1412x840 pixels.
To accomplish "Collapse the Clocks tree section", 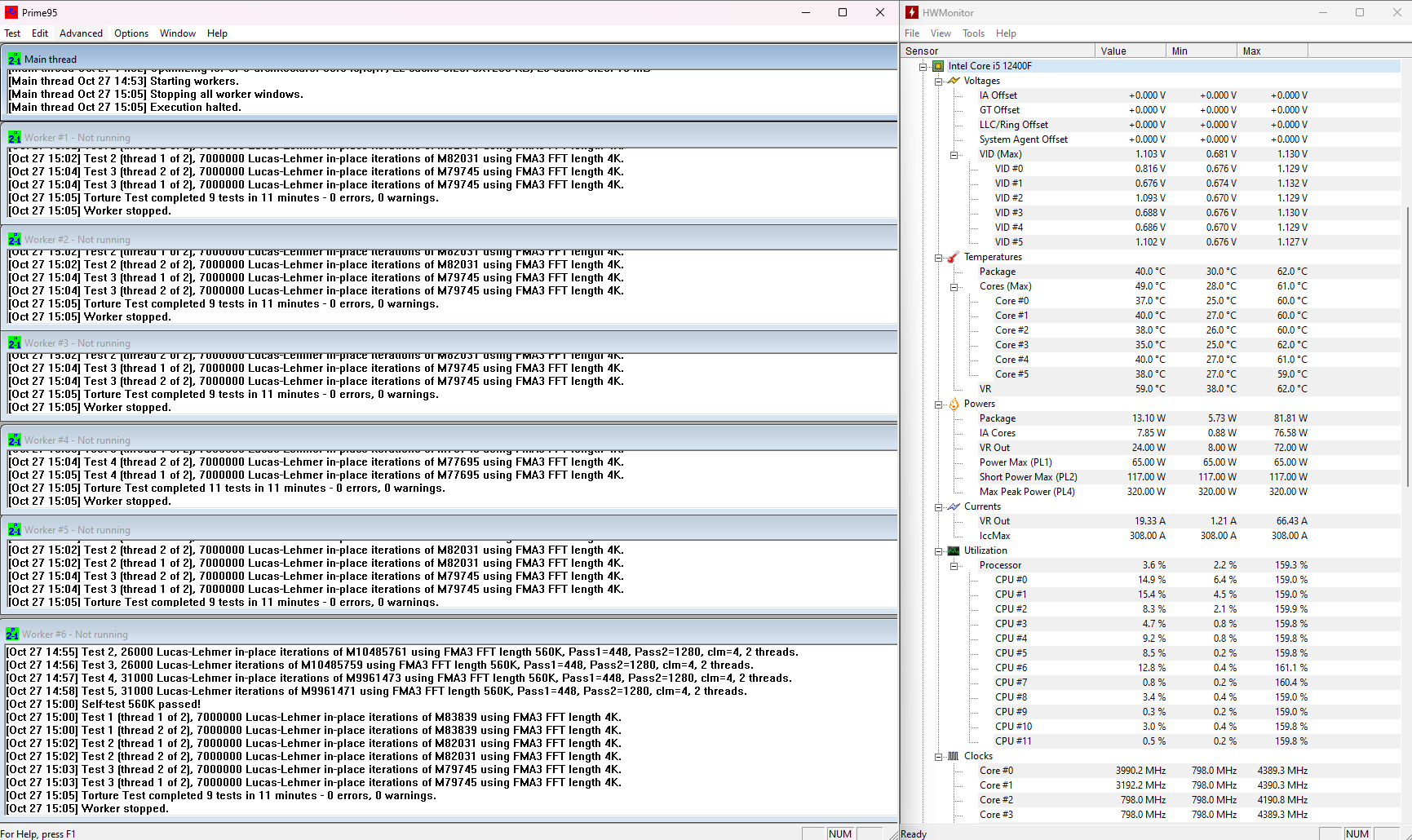I will [x=939, y=757].
